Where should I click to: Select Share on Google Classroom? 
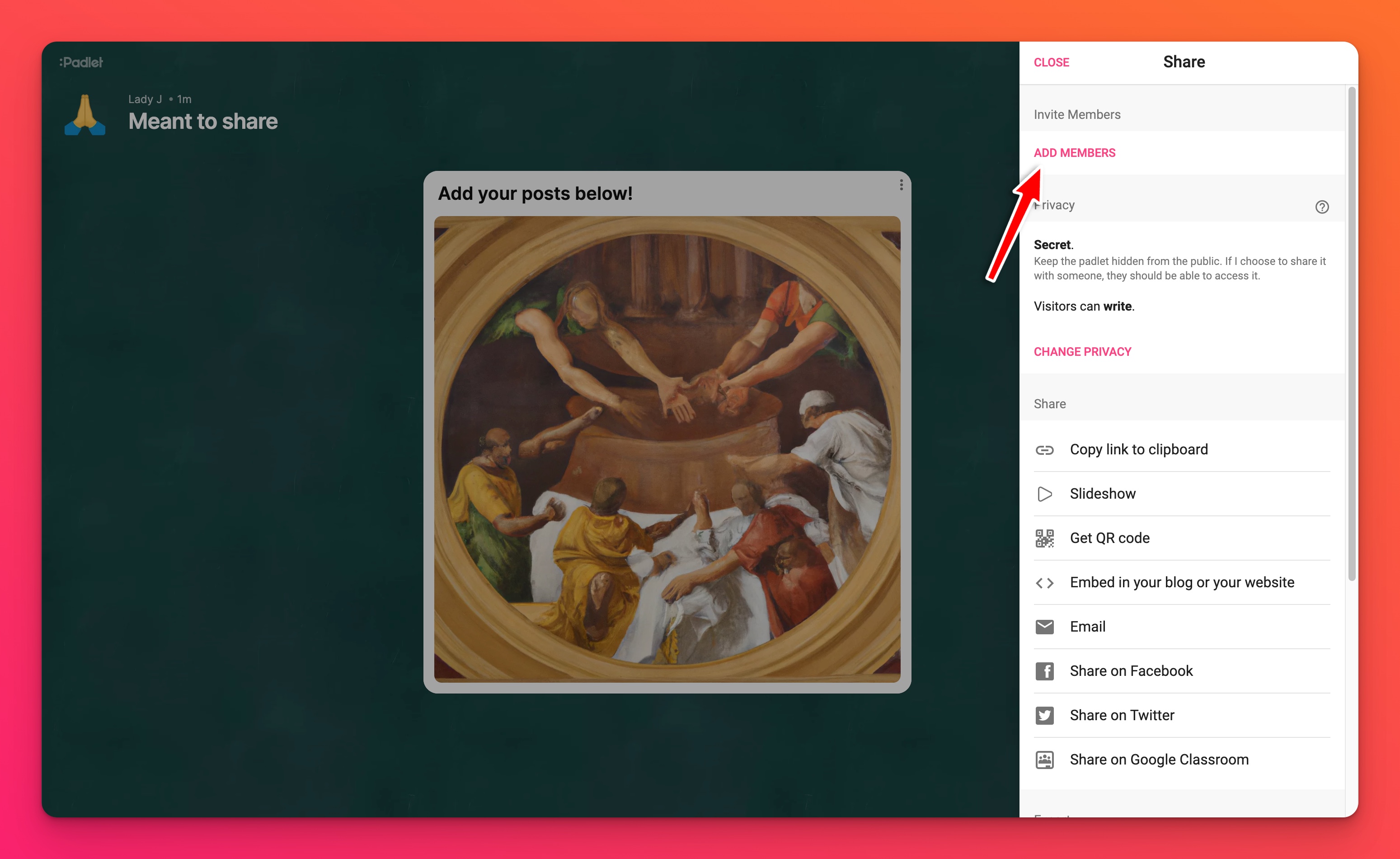click(1182, 760)
